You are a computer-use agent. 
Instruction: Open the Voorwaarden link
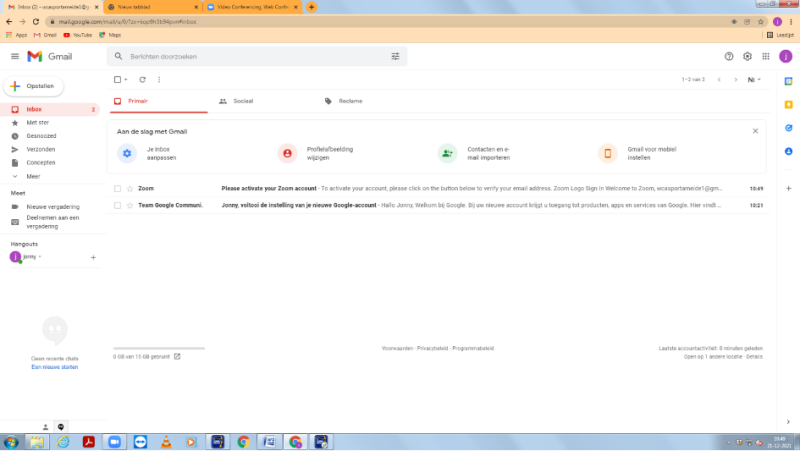(397, 348)
